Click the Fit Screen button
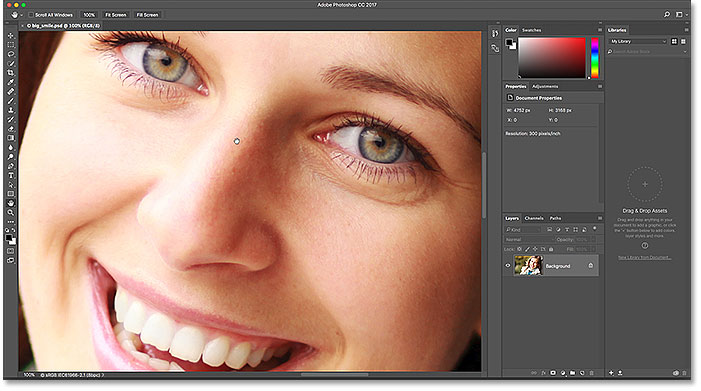 coord(116,15)
